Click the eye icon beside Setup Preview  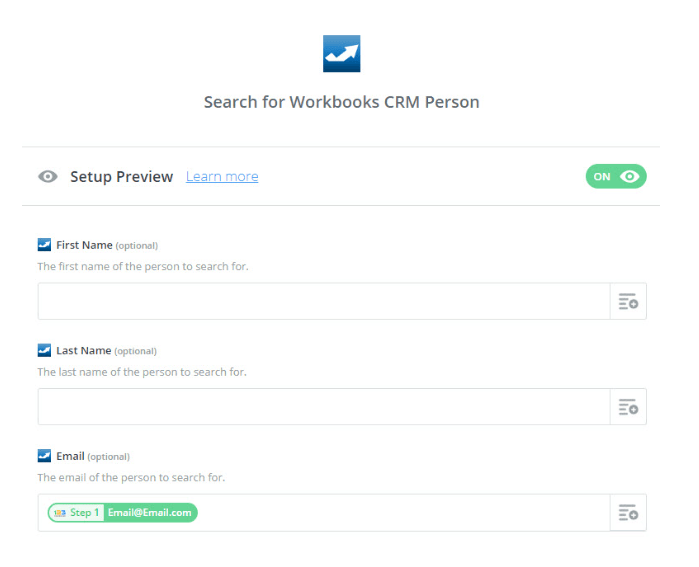[48, 177]
